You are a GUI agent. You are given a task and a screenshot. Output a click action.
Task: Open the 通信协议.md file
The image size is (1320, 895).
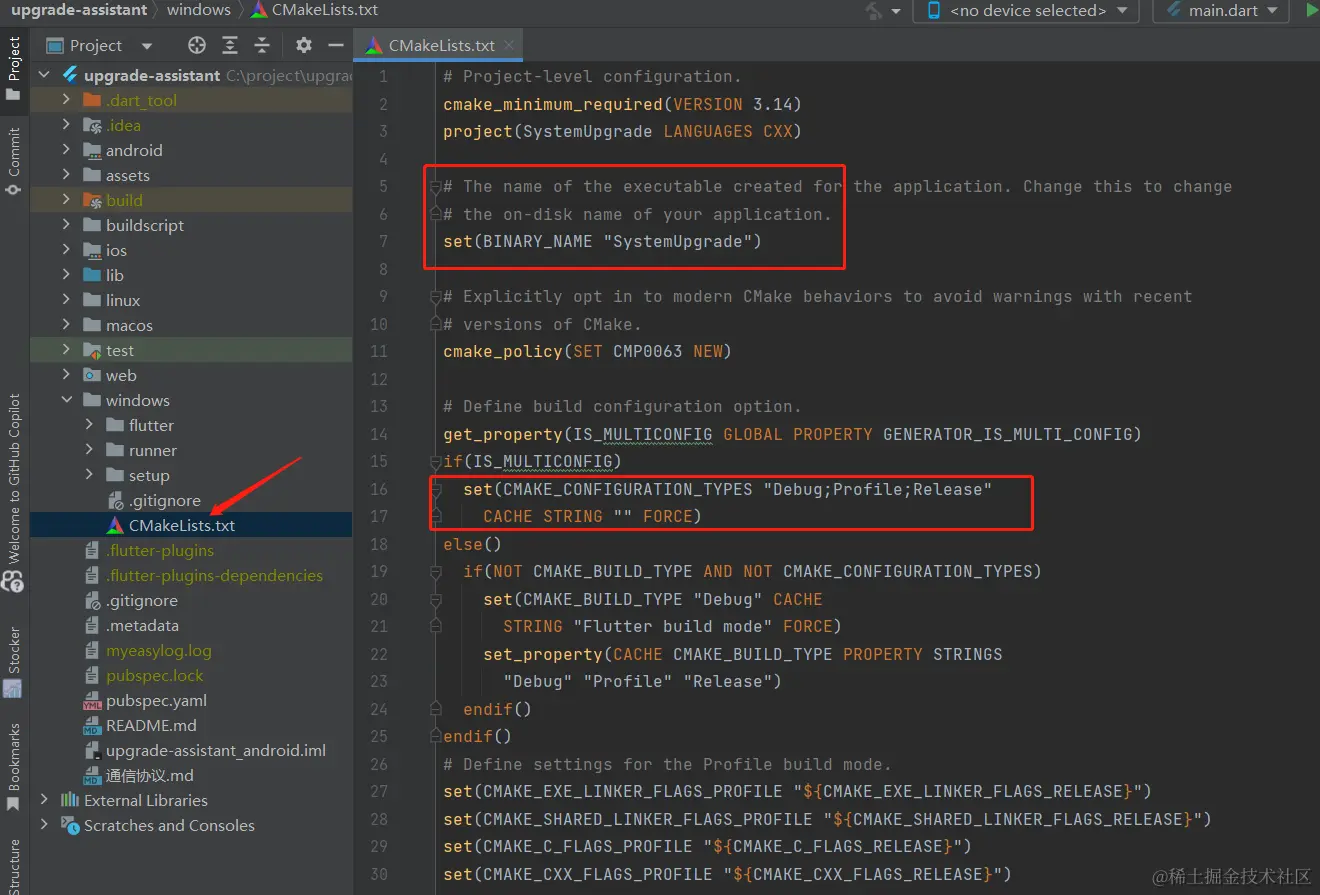tap(149, 775)
